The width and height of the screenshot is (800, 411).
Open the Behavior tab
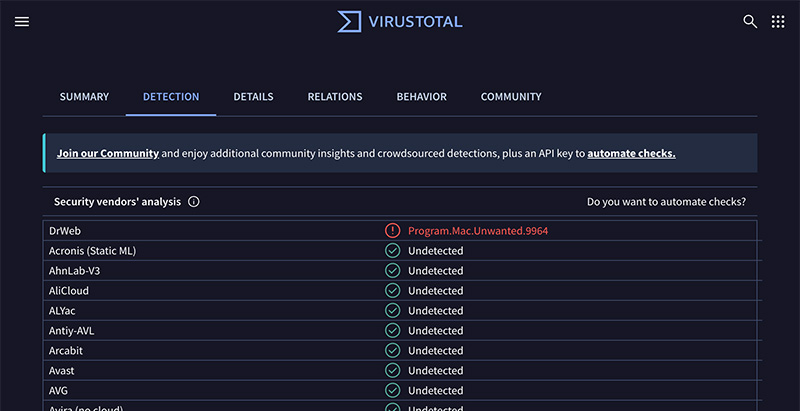pyautogui.click(x=421, y=97)
